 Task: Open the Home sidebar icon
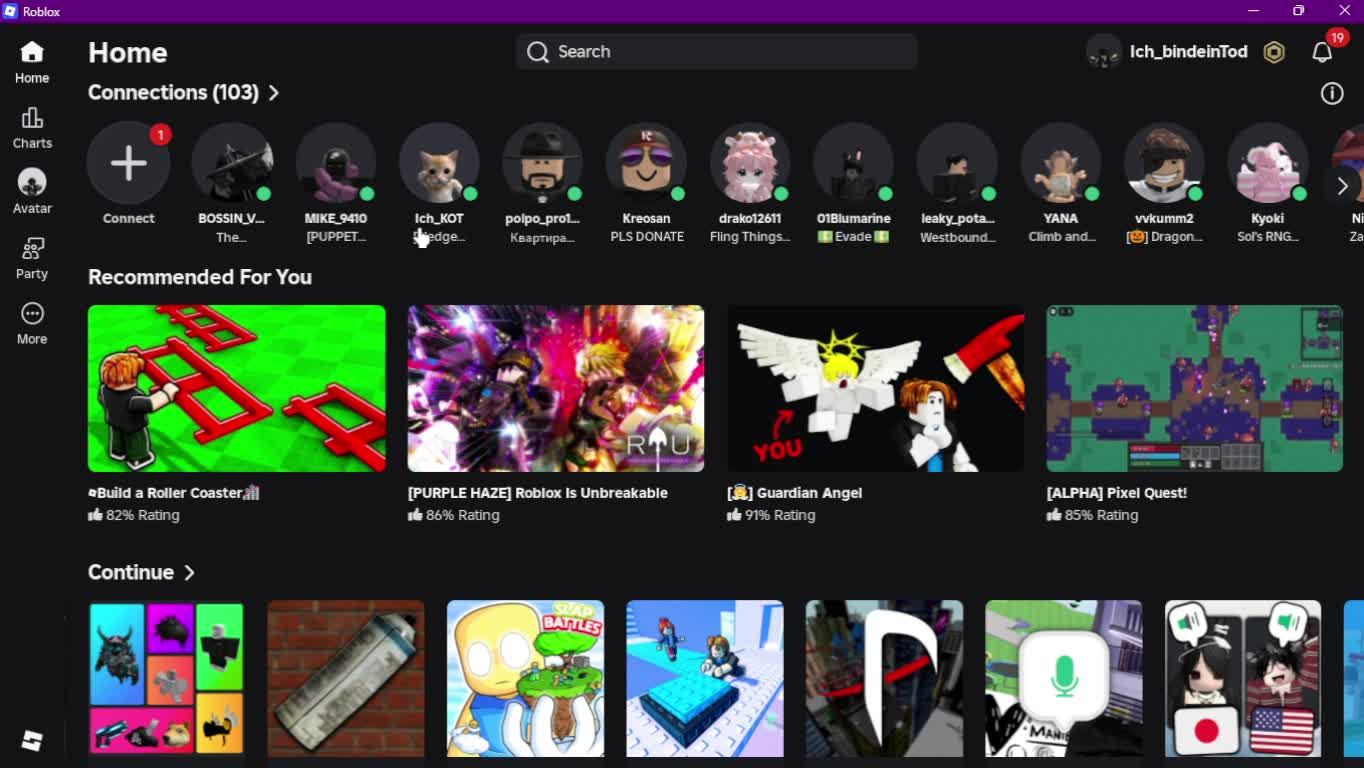click(32, 52)
